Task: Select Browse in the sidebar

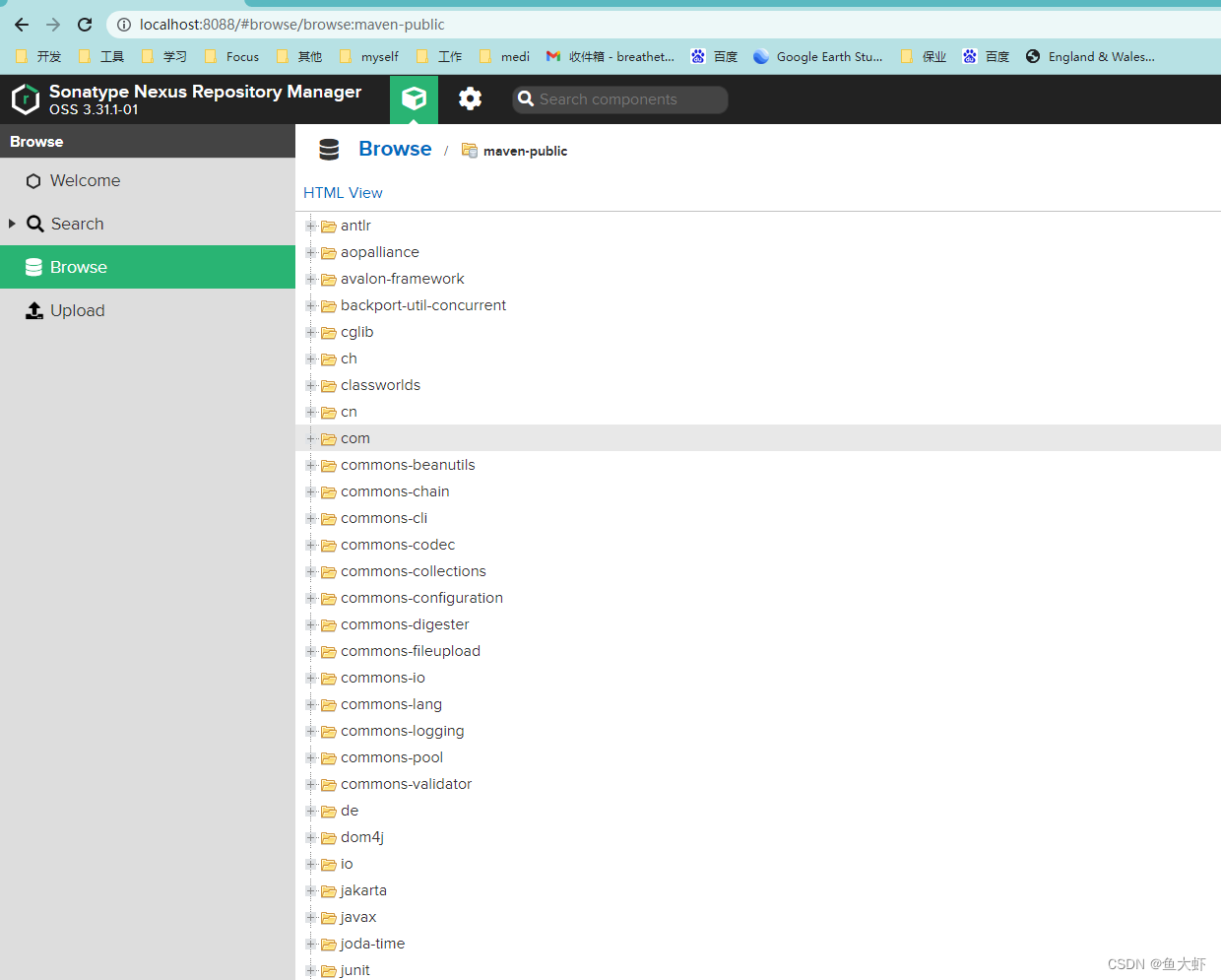Action: point(148,267)
